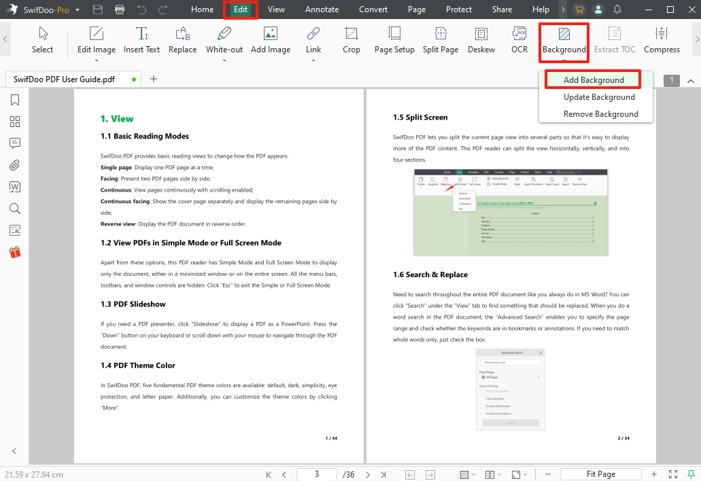Open the Bookmarks sidebar panel
The height and width of the screenshot is (481, 701).
coord(15,100)
